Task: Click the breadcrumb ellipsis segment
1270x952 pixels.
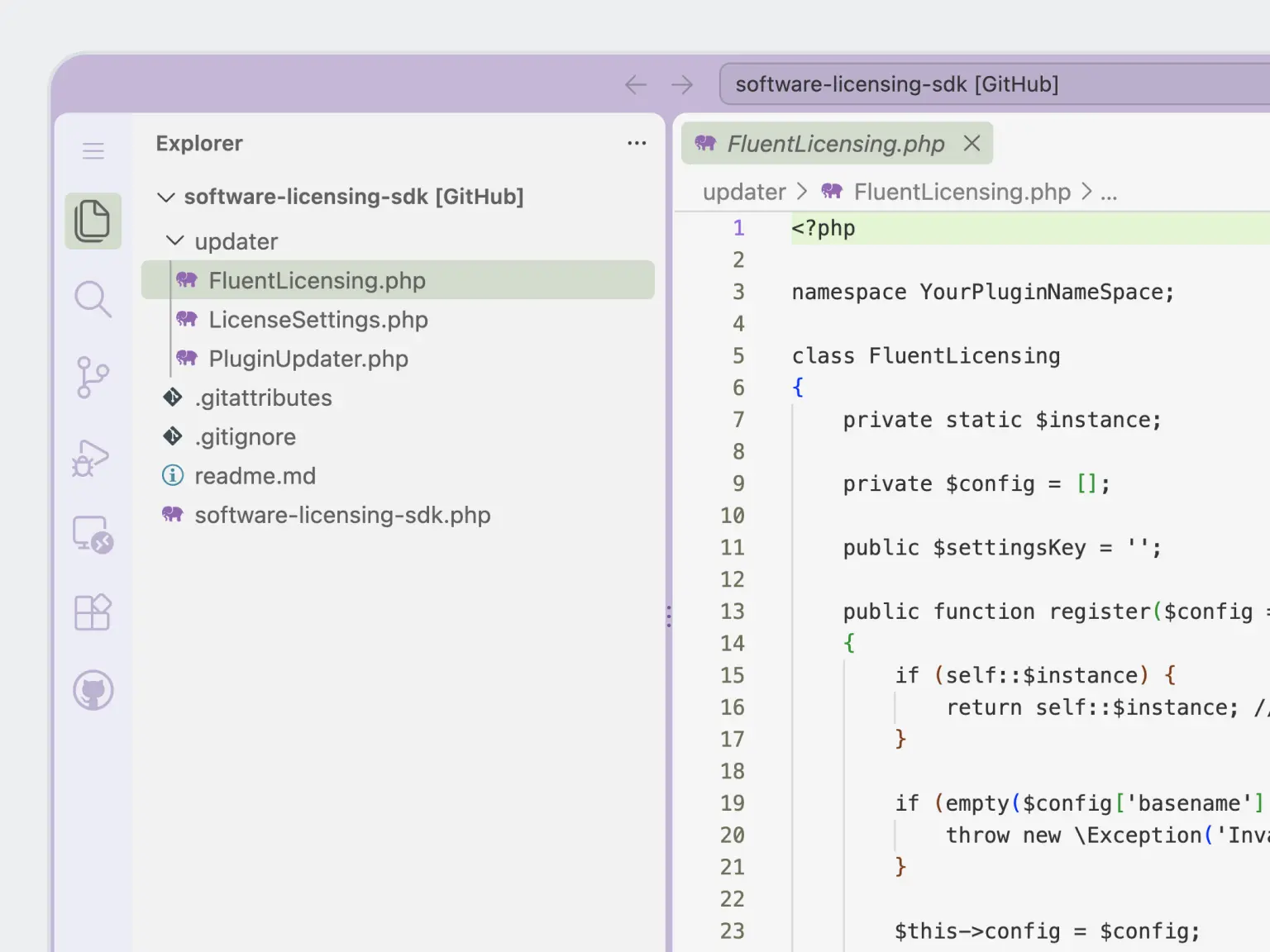Action: click(1109, 193)
